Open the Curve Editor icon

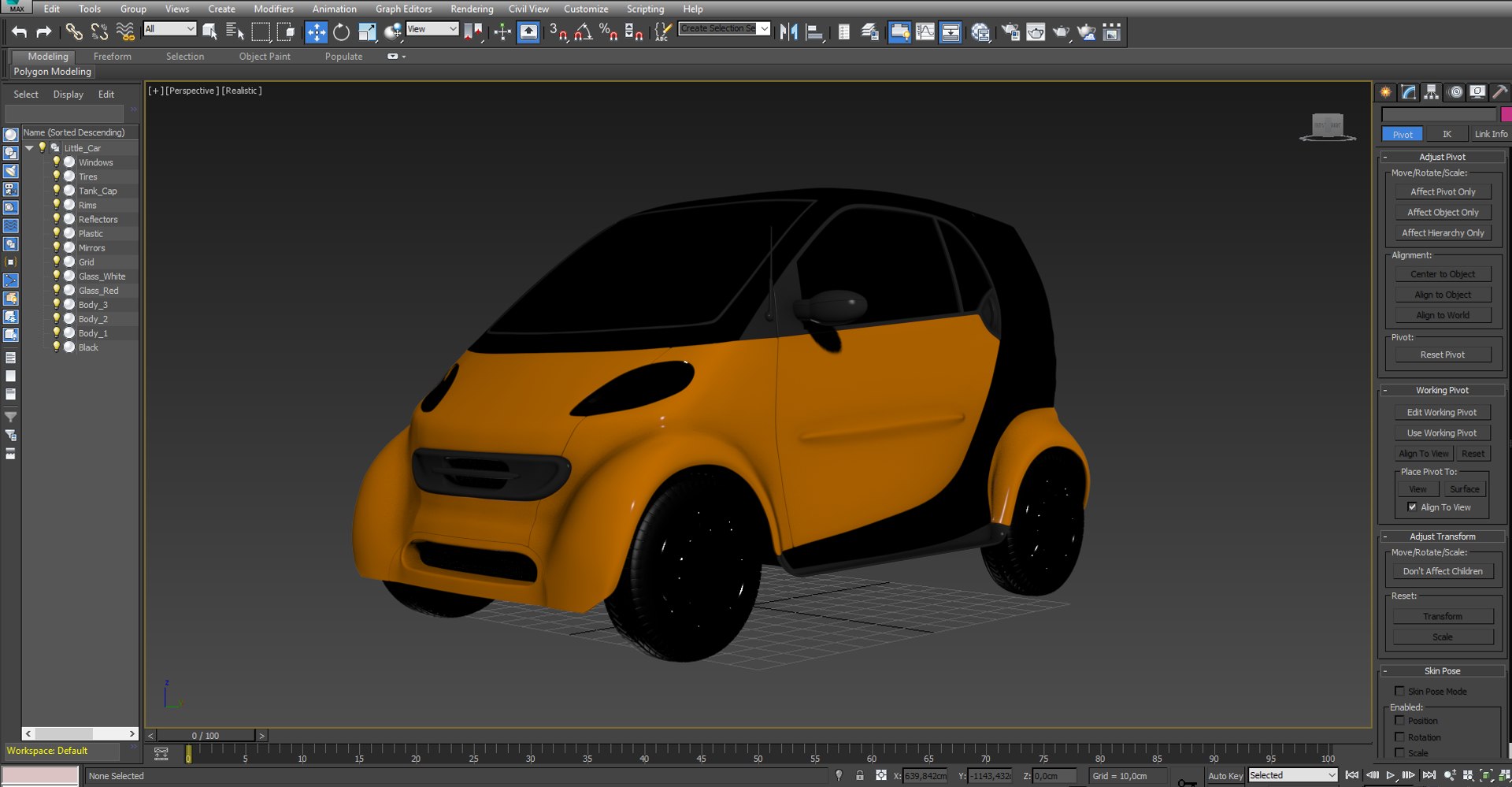click(925, 32)
